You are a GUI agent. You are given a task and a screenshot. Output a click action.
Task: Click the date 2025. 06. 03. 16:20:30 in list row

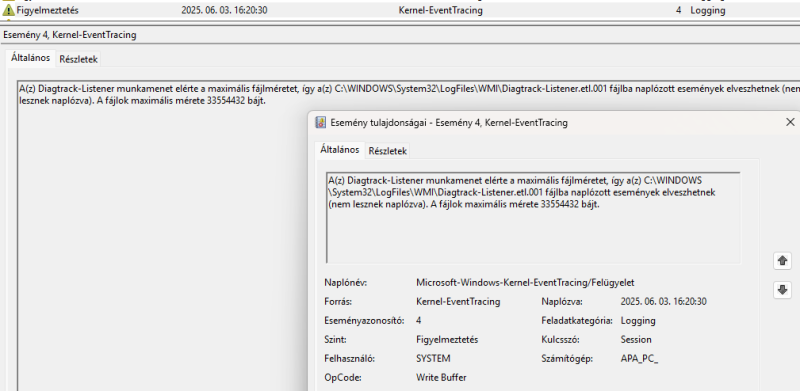[224, 10]
